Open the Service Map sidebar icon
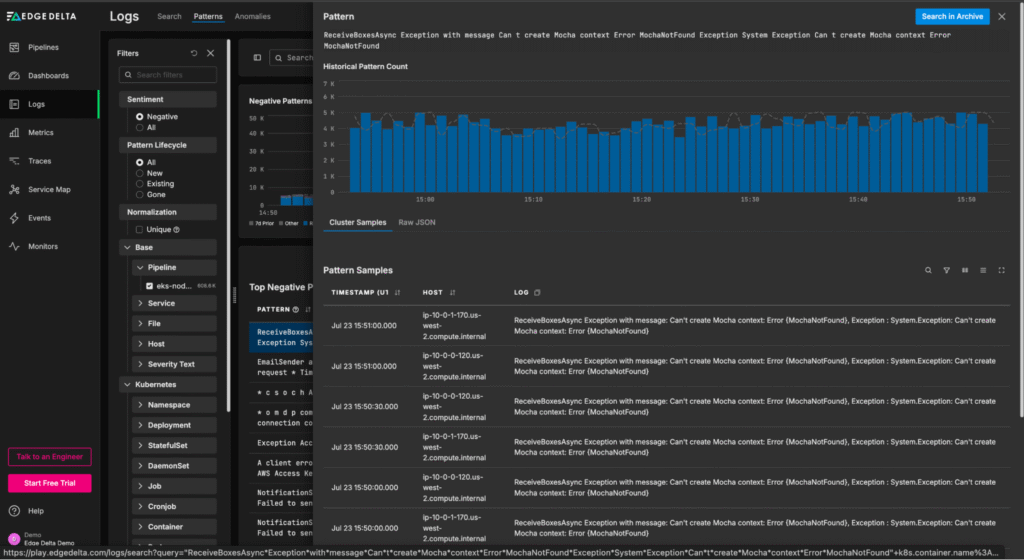The height and width of the screenshot is (560, 1024). click(x=15, y=190)
